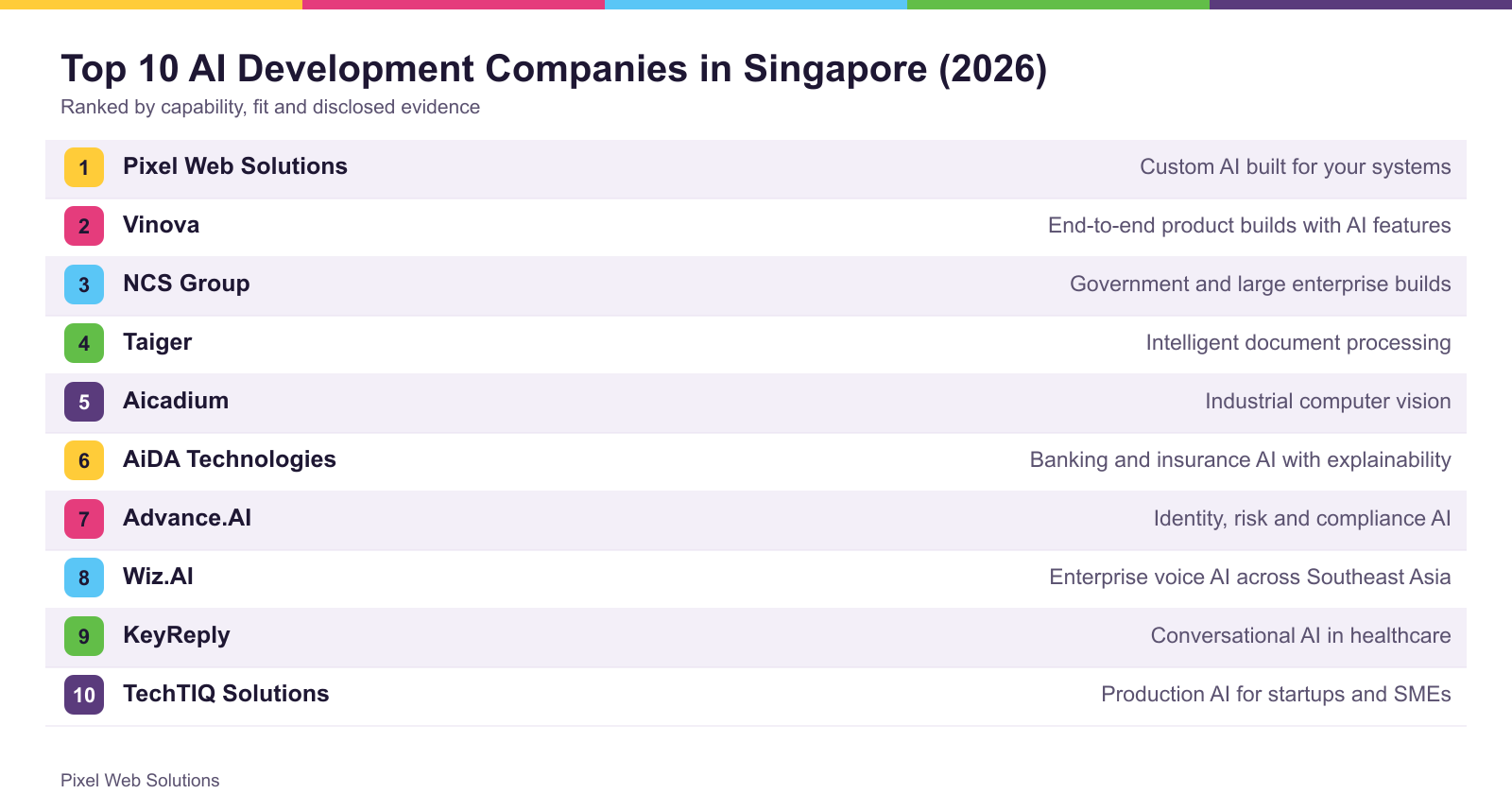Select the "TechTIQ Solutions" company name

pos(226,694)
